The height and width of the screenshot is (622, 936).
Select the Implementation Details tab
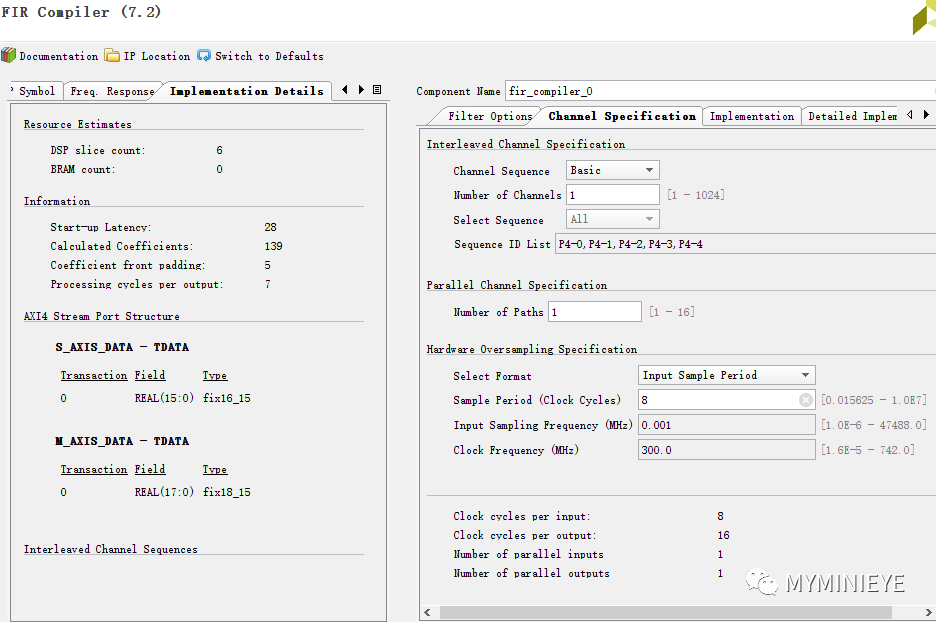247,91
